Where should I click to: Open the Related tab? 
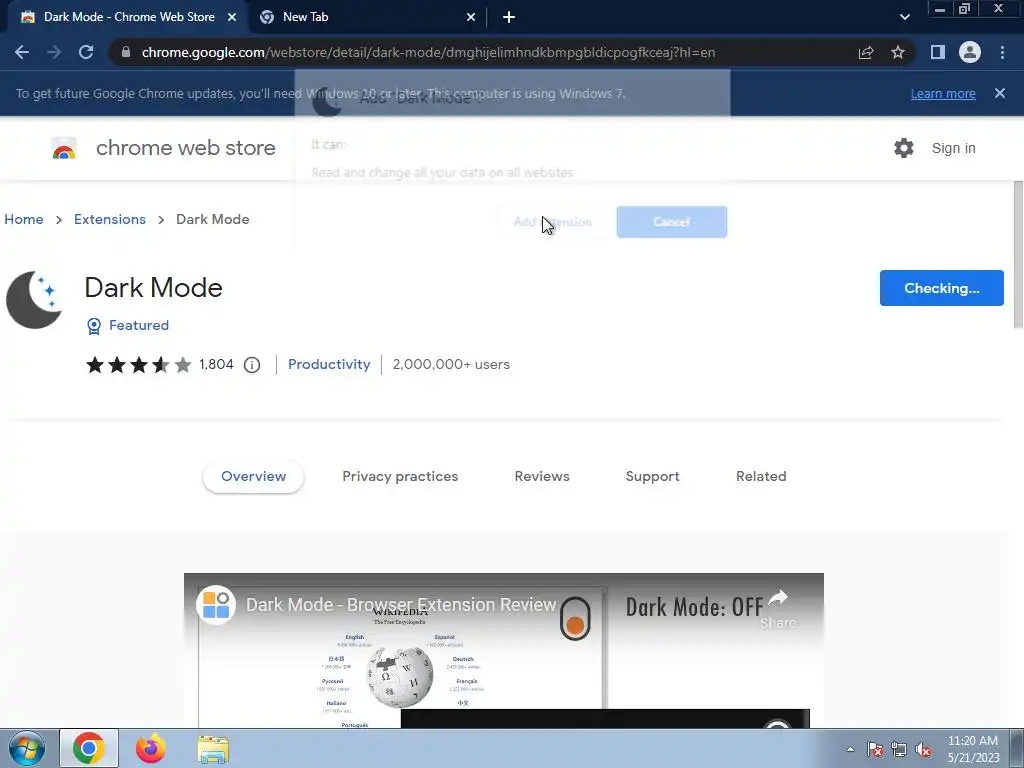[761, 477]
